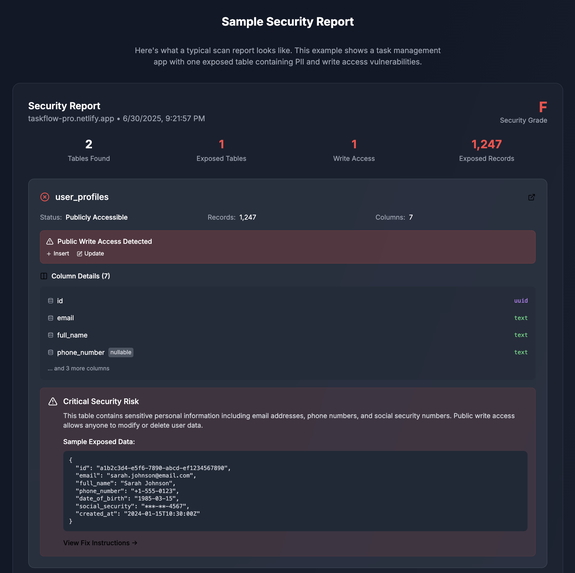Click the Insert plus icon
The image size is (575, 573).
(x=49, y=254)
